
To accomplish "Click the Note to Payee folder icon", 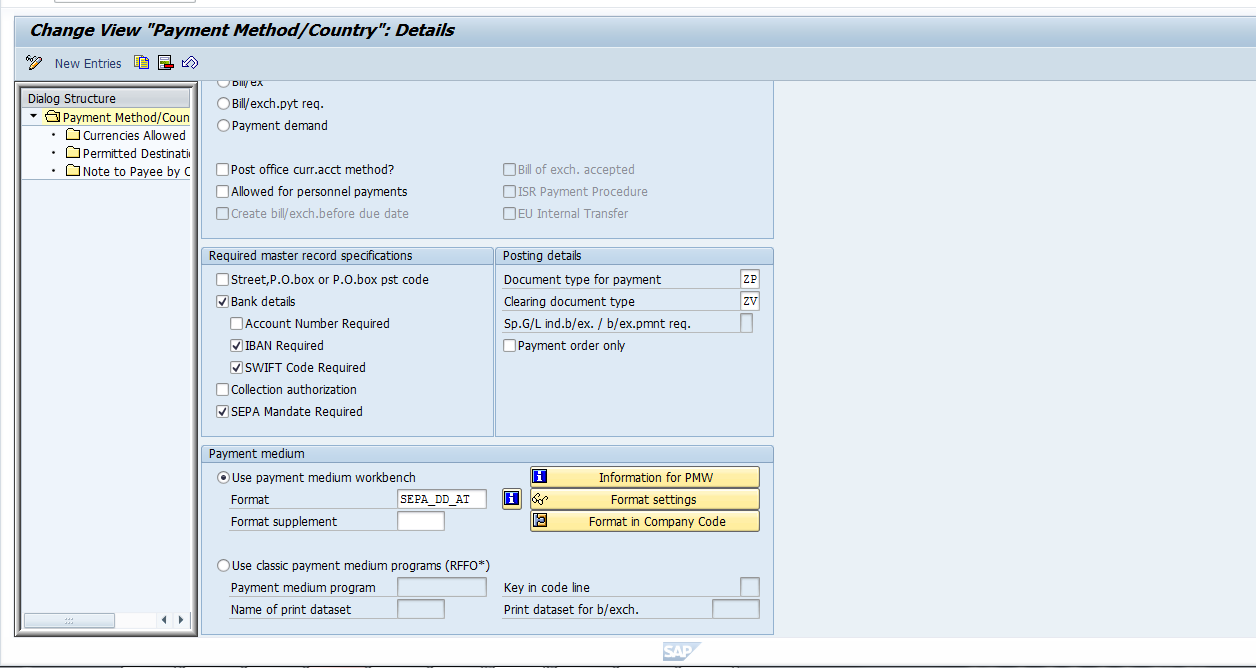I will tap(73, 171).
